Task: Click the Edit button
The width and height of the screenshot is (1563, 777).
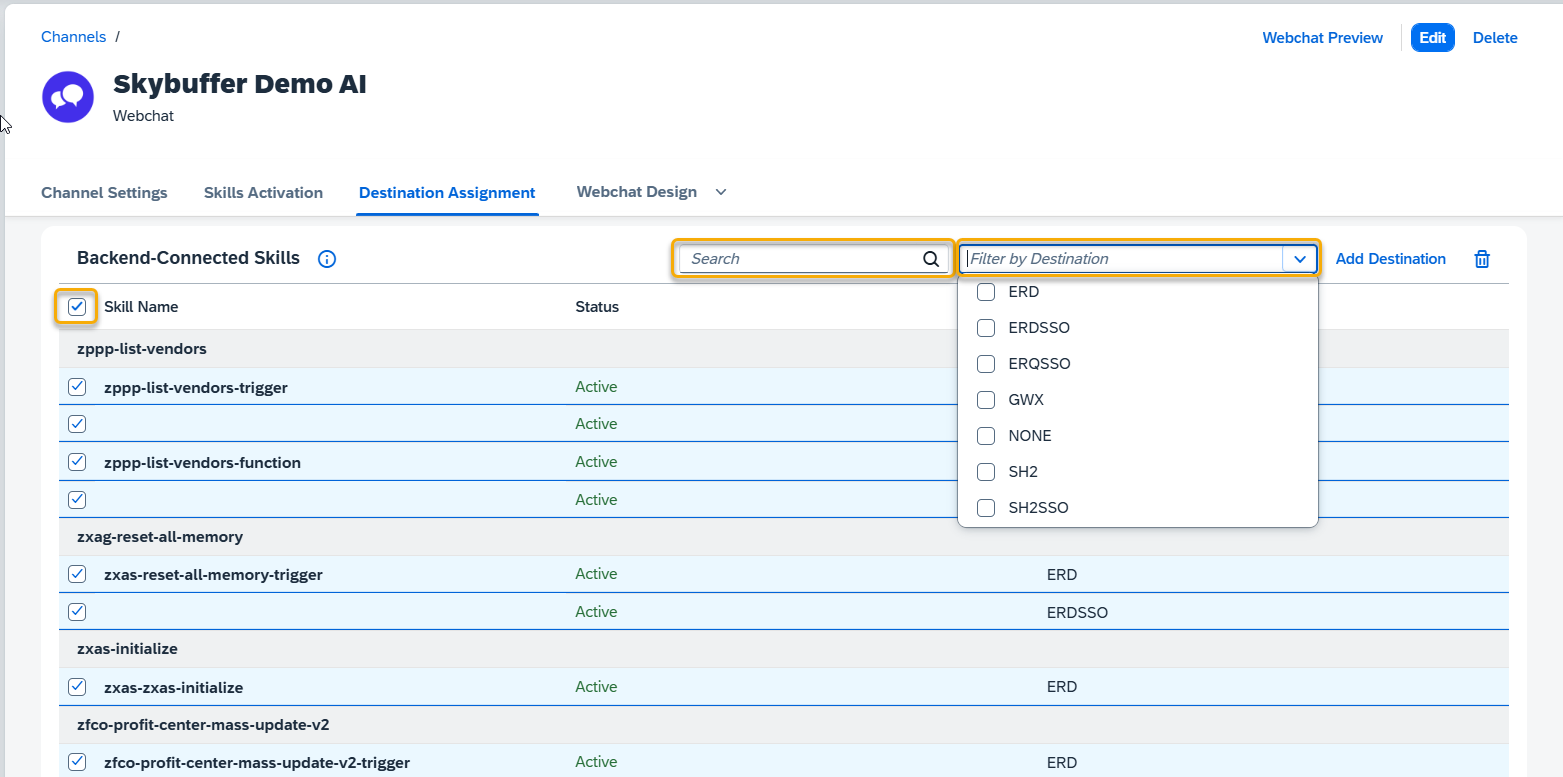Action: (x=1432, y=38)
